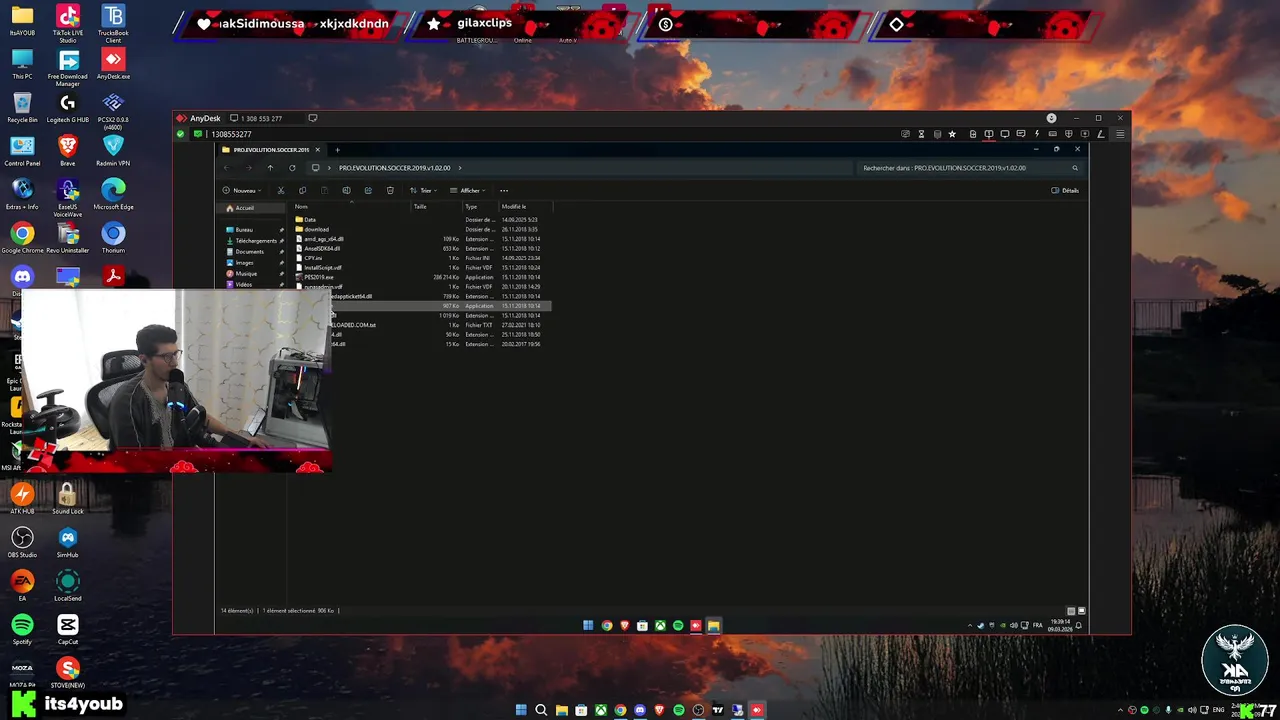Screen dimensions: 1280x720
Task: Open the Afficher view dropdown
Action: [x=467, y=190]
